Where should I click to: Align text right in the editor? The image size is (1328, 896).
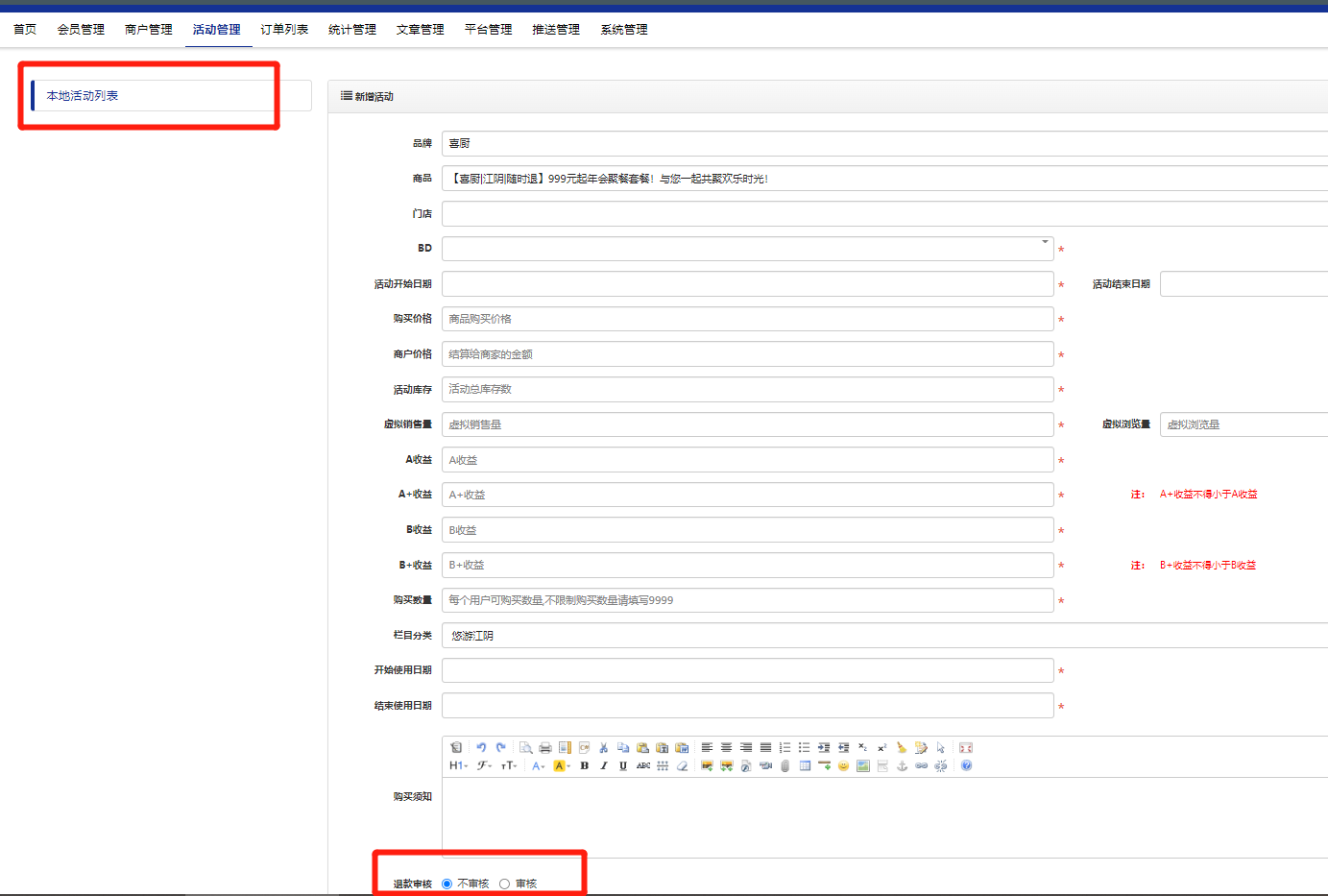746,747
